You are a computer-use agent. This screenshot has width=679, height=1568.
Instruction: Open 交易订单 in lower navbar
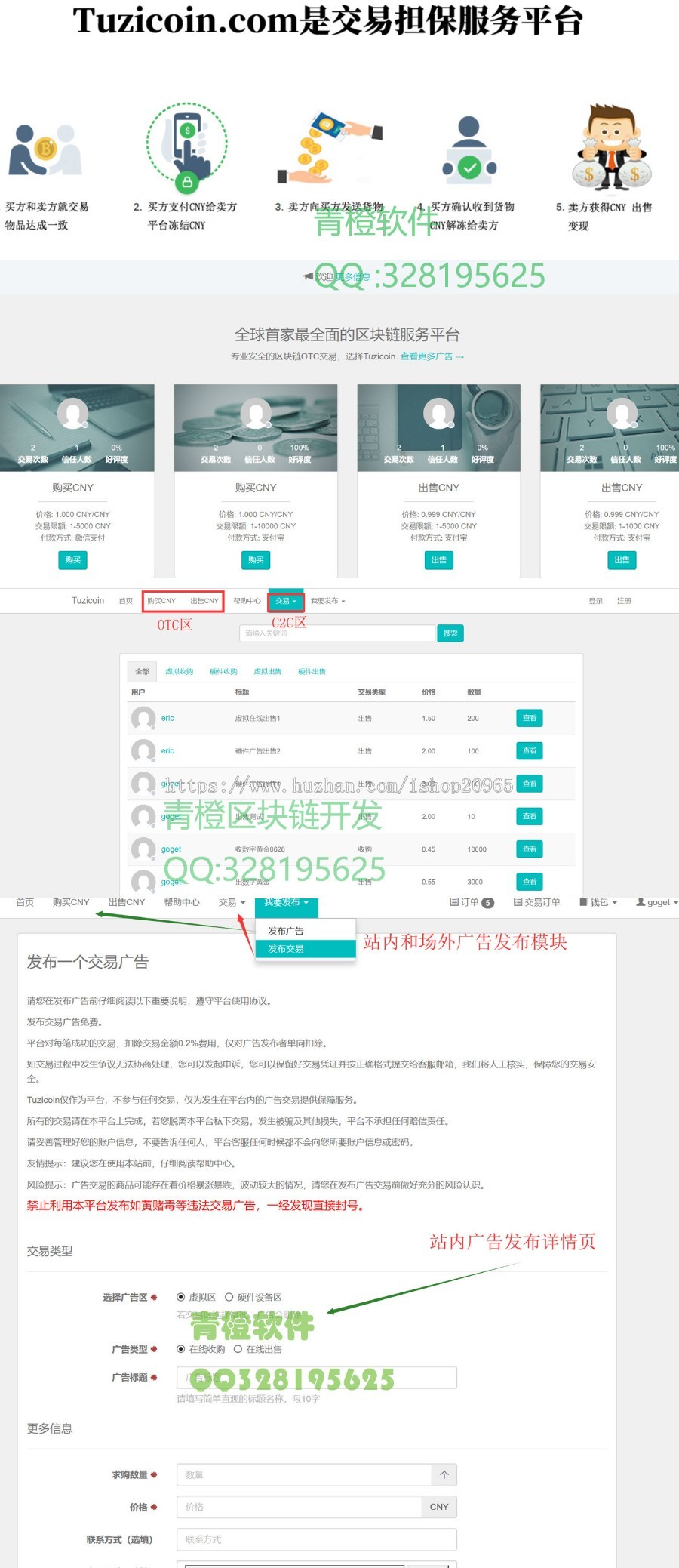(536, 902)
